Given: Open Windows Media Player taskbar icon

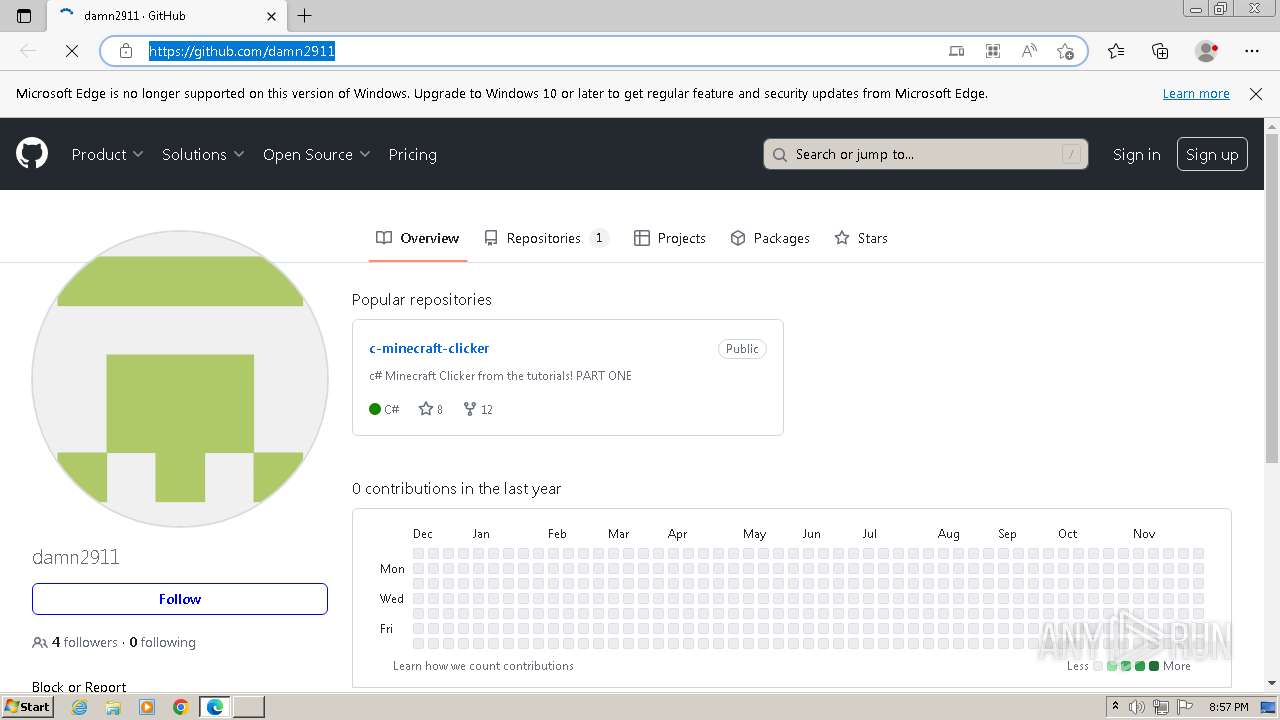Looking at the screenshot, I should pos(147,707).
